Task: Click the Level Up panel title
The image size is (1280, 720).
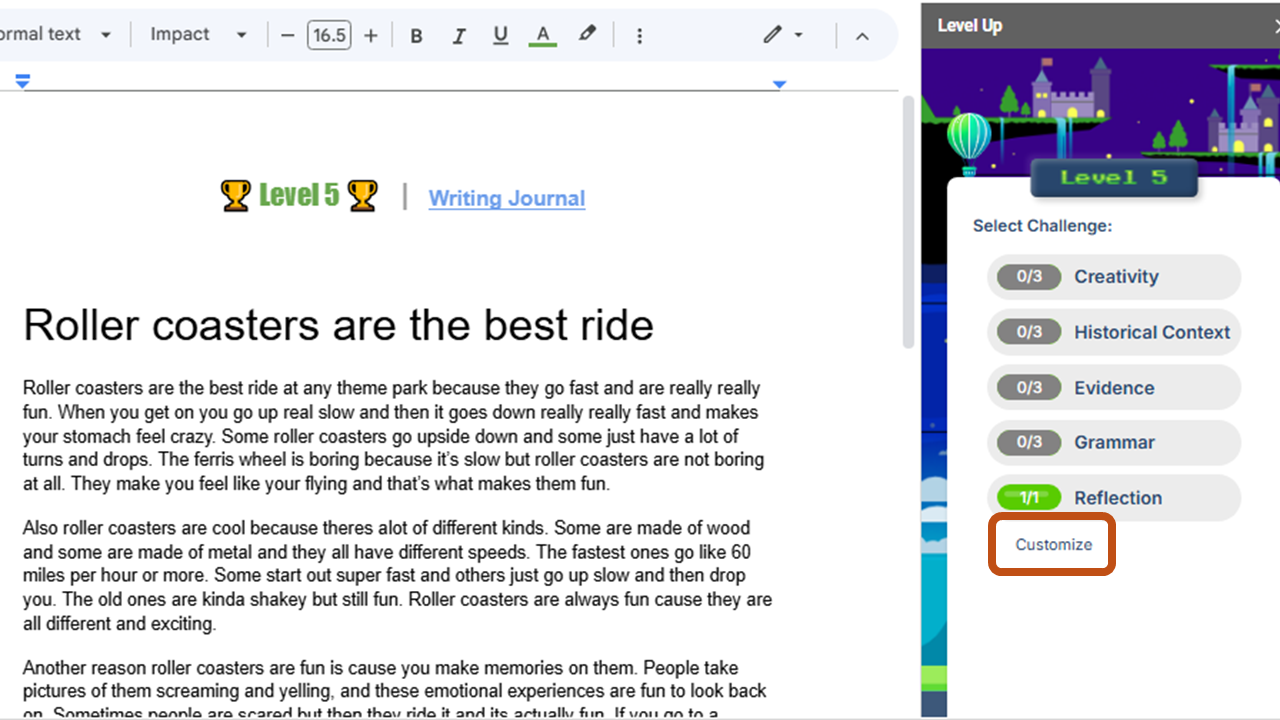Action: 969,26
